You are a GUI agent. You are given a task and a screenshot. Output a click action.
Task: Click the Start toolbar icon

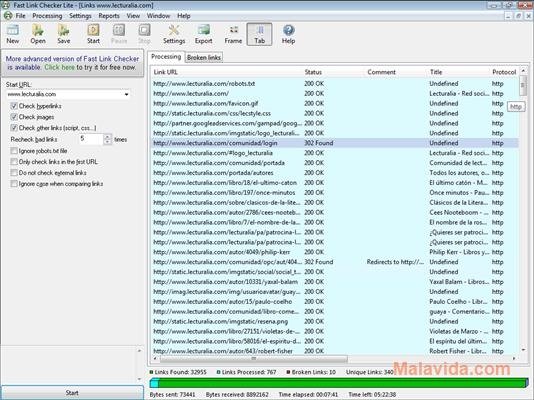[93, 34]
